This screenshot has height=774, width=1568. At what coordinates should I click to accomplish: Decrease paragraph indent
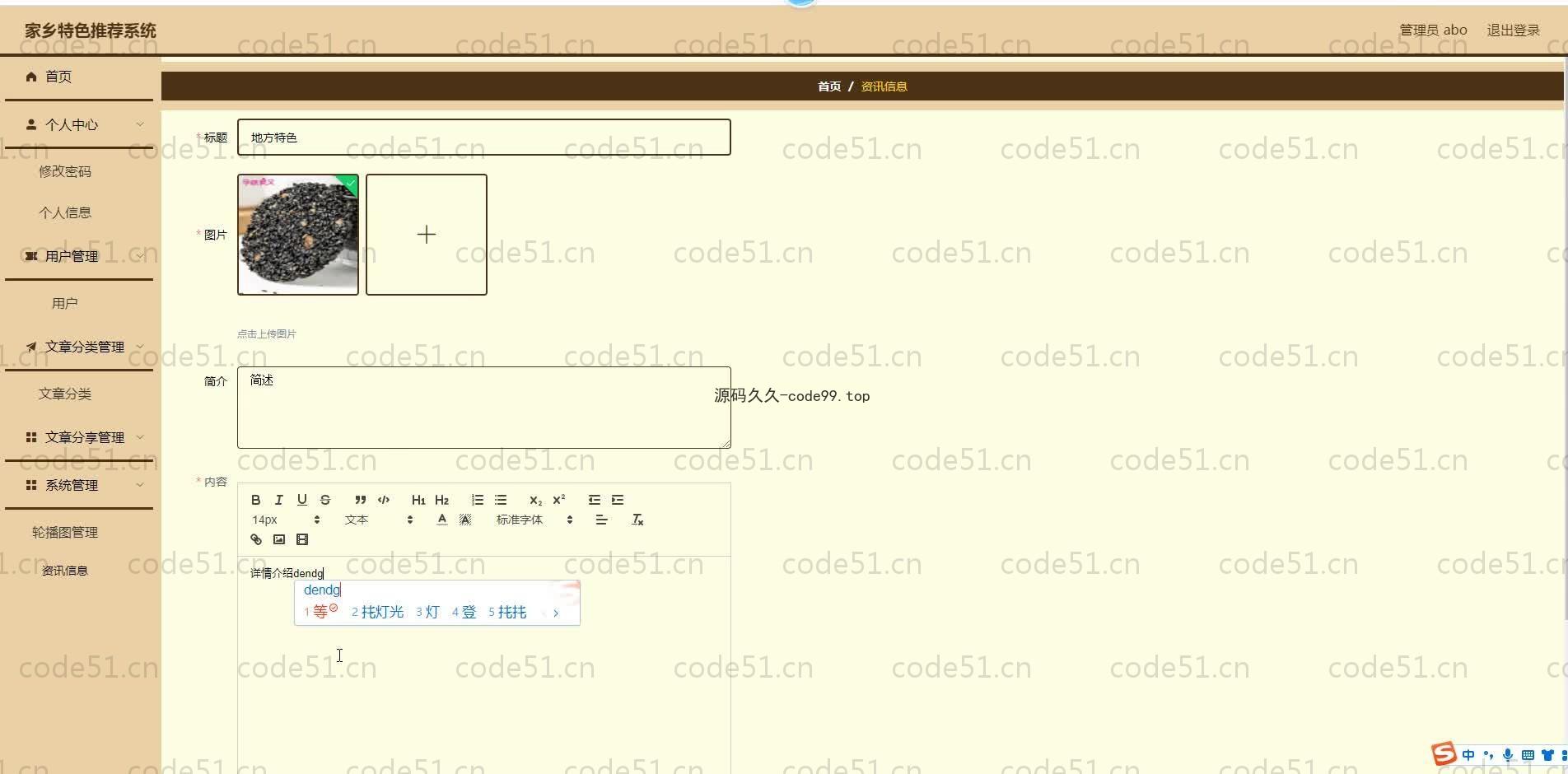(594, 500)
